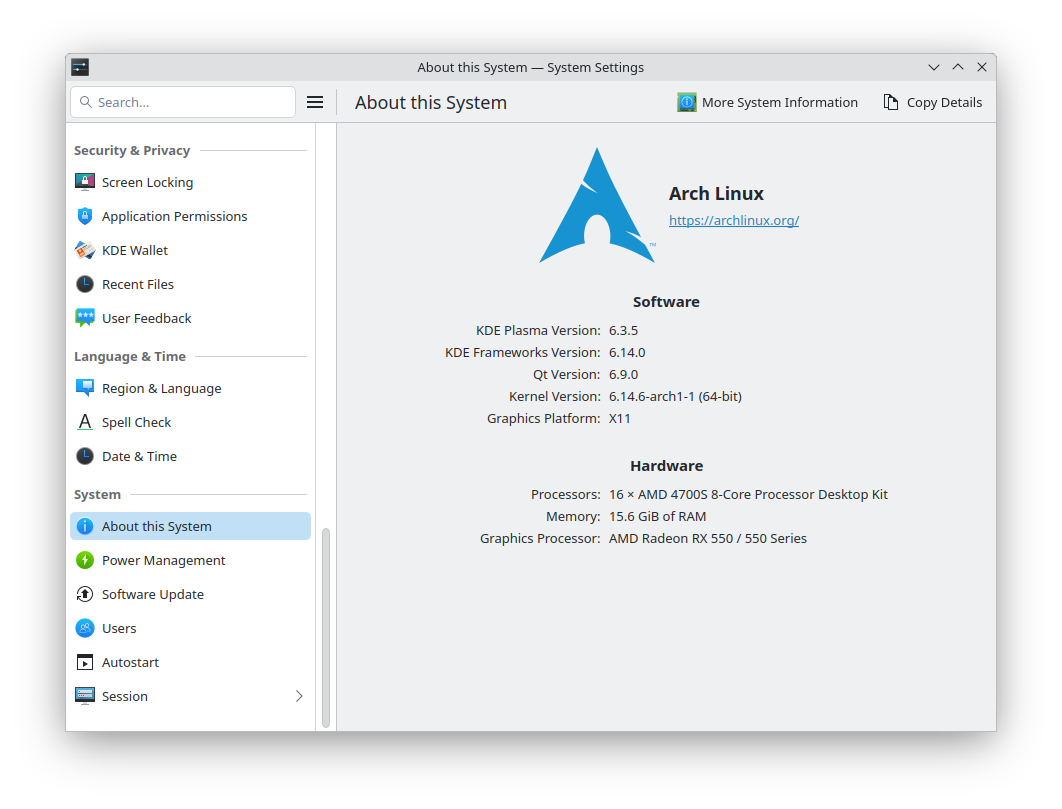The image size is (1062, 809).
Task: Minimize the System Settings window
Action: point(933,67)
